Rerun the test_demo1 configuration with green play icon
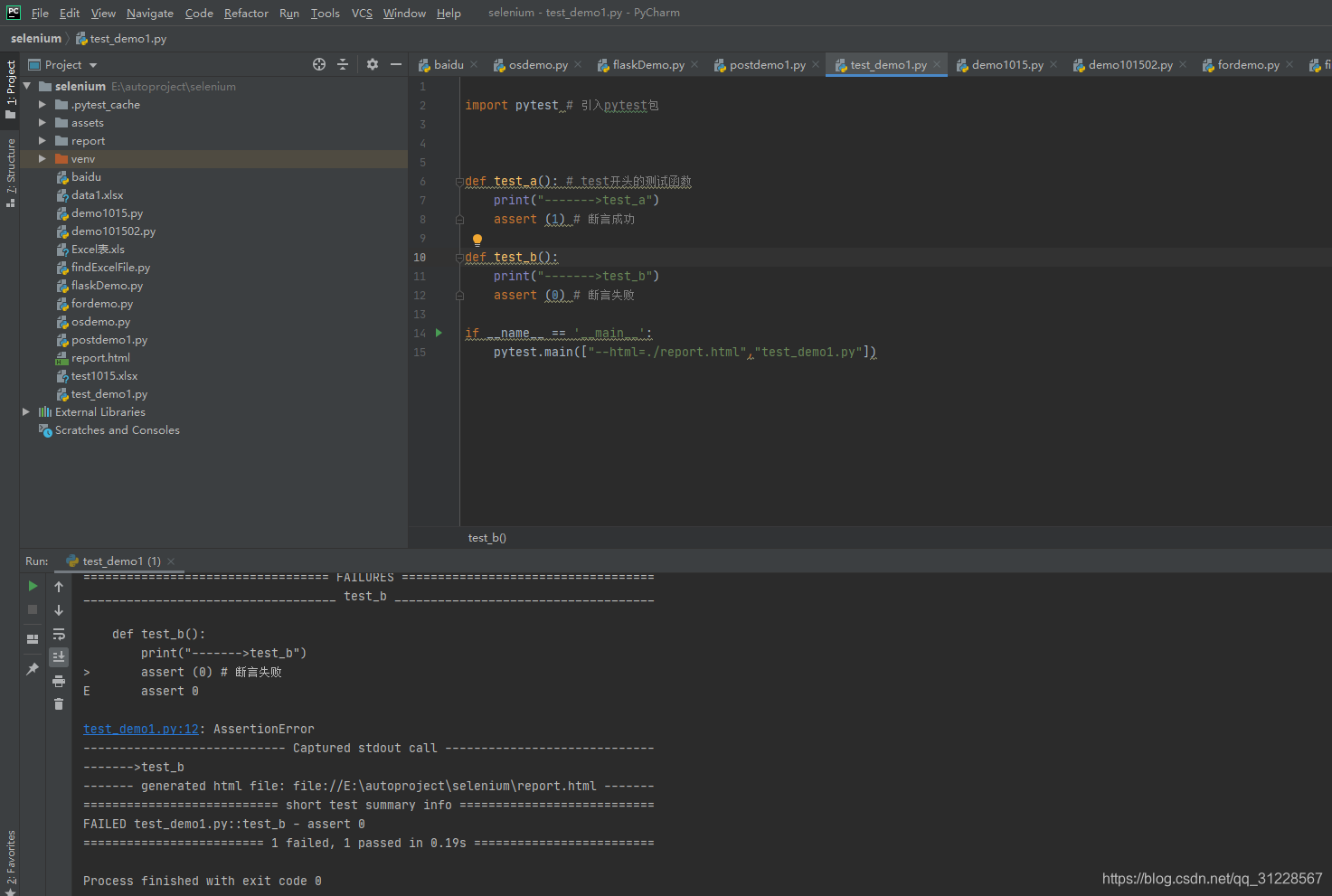Screen dimensions: 1332x896 pyautogui.click(x=33, y=586)
